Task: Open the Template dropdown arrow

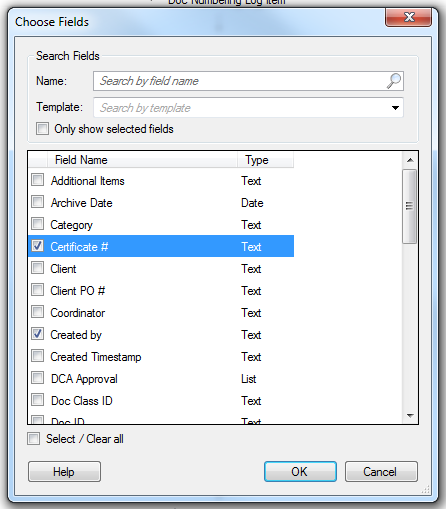Action: [395, 108]
